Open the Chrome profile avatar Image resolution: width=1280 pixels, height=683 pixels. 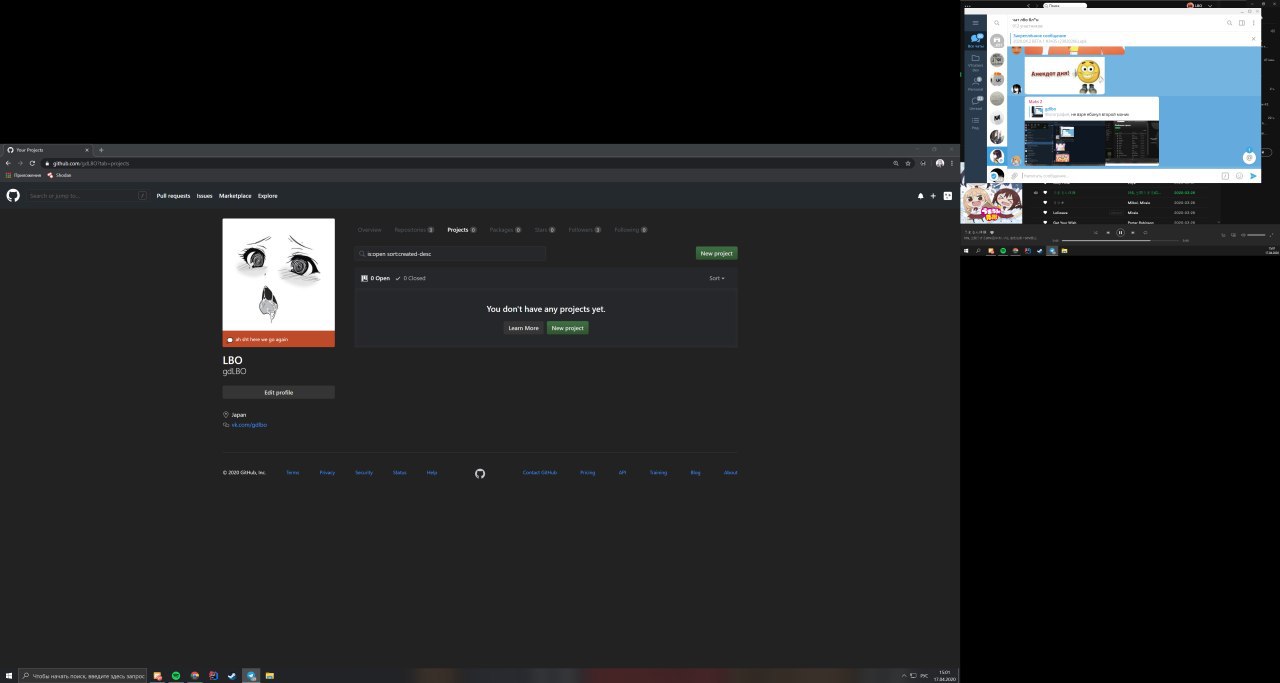940,163
